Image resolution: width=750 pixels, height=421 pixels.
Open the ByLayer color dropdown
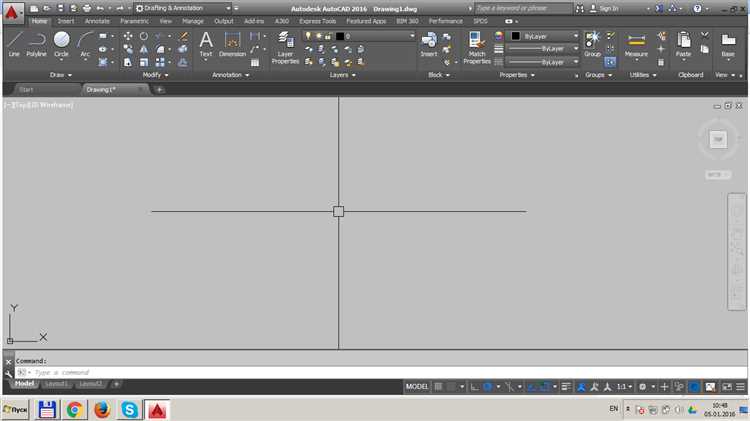click(575, 36)
